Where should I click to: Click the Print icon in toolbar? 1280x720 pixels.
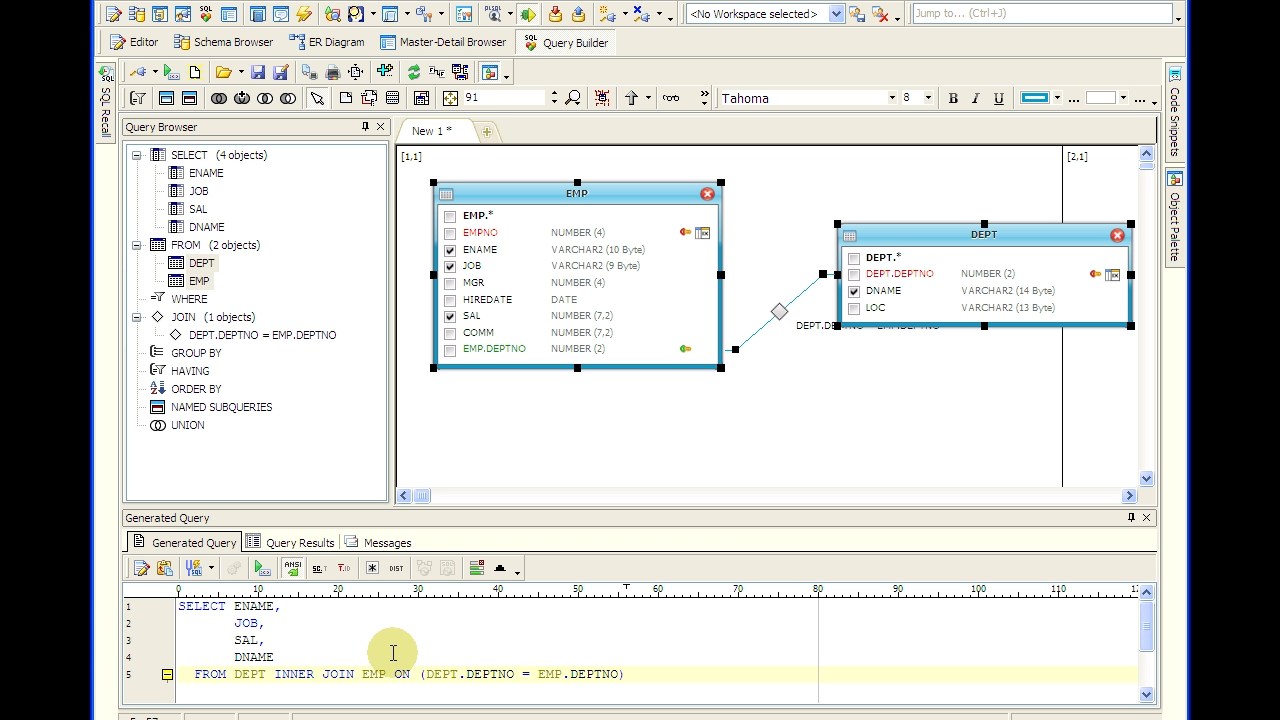332,72
